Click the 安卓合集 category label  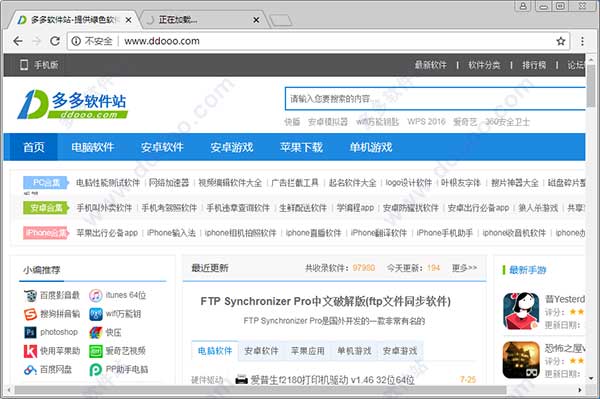(x=46, y=208)
